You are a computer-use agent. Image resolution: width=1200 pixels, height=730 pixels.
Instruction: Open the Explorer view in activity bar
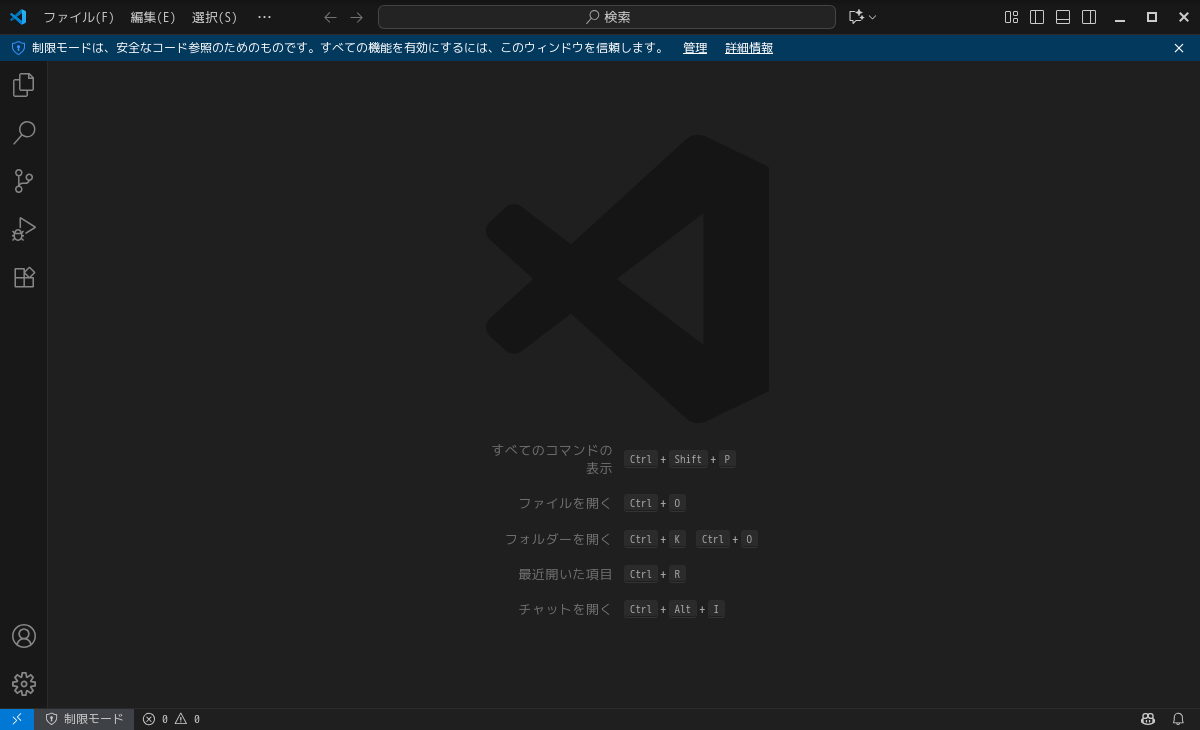click(24, 85)
